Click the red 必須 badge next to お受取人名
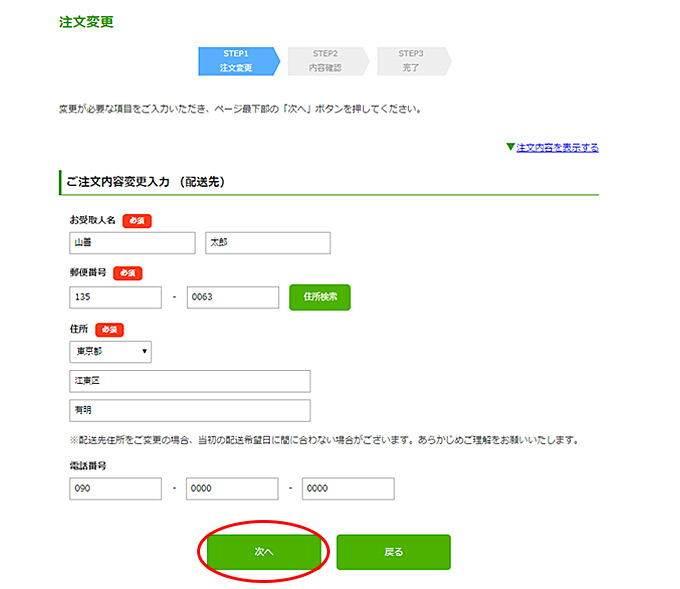The image size is (680, 589). (136, 220)
